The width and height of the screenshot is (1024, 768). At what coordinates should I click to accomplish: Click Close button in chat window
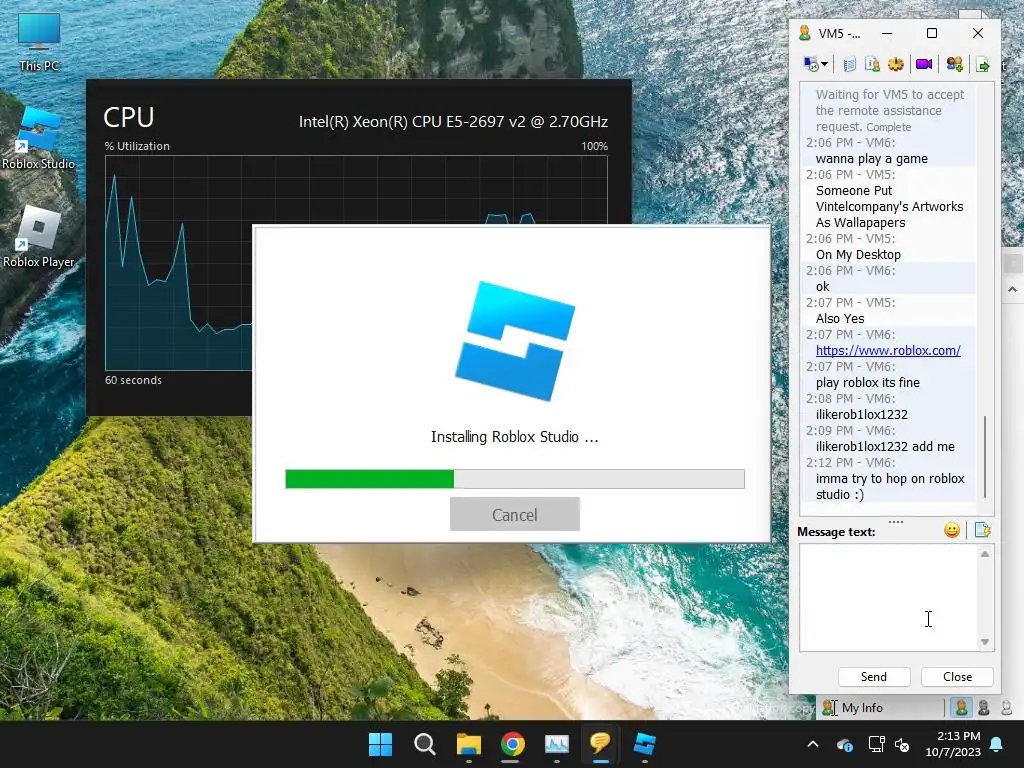click(x=957, y=677)
